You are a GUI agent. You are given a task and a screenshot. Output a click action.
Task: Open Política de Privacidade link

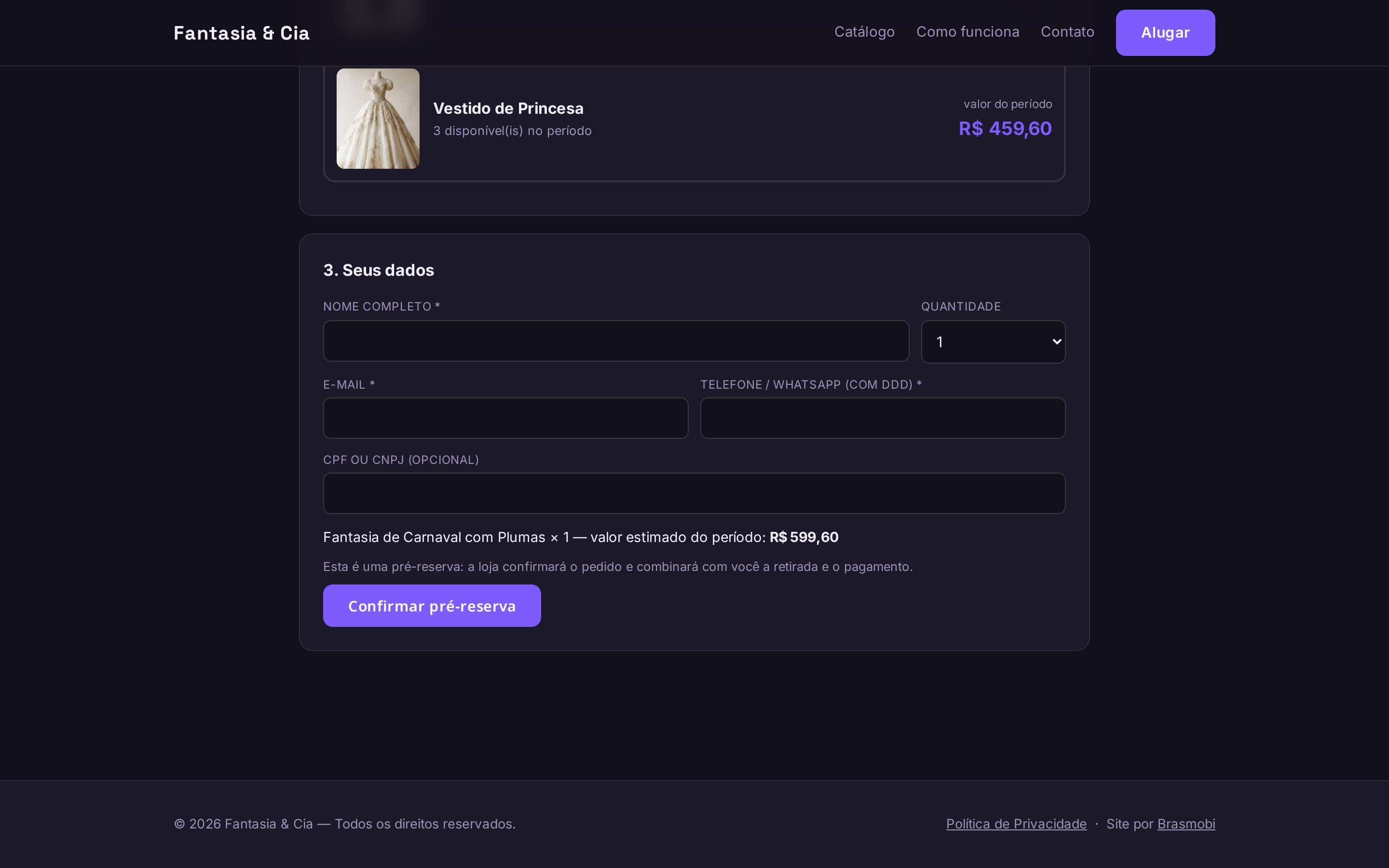point(1016,824)
